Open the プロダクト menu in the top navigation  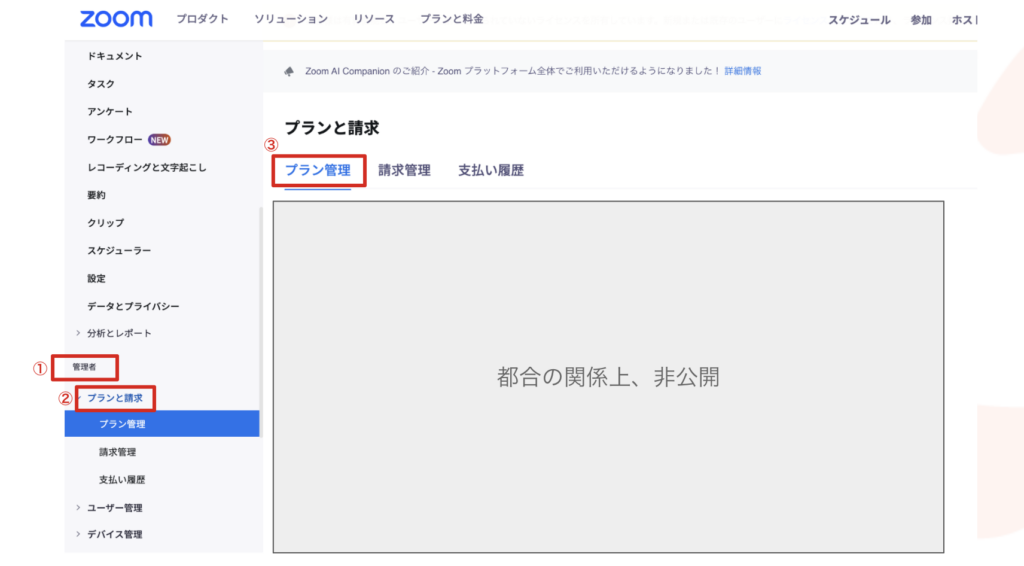pos(202,19)
